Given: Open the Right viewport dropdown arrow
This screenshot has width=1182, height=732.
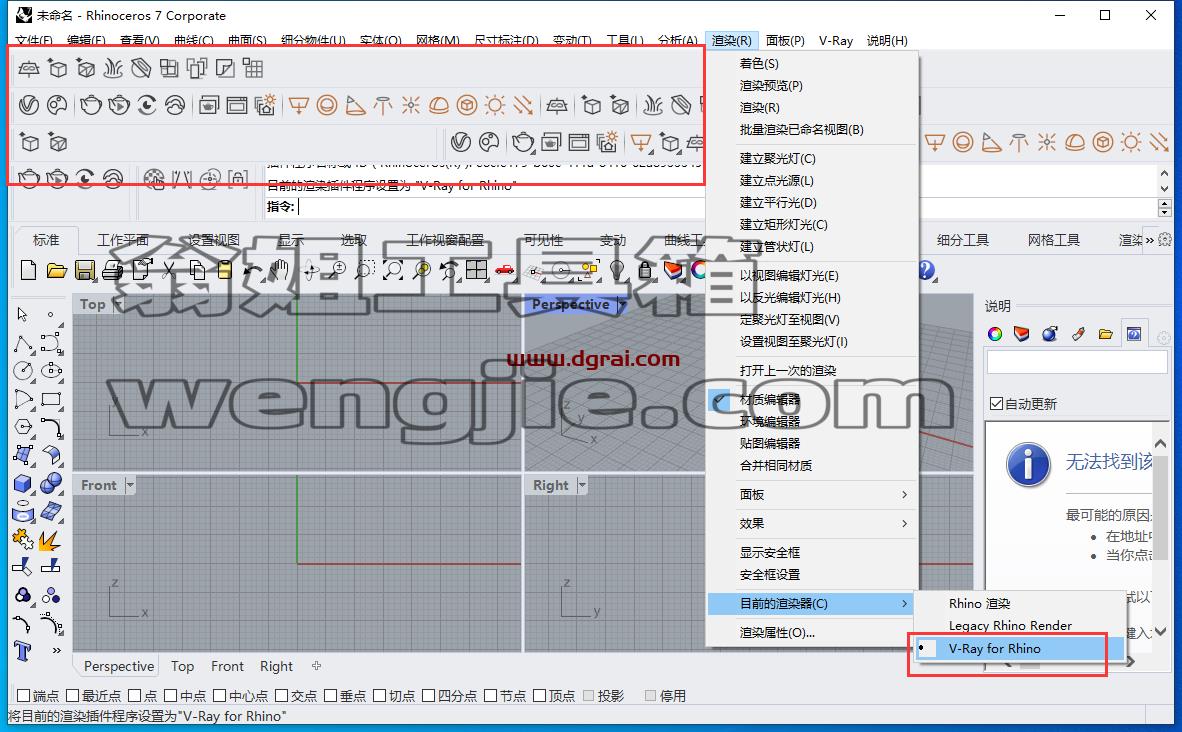Looking at the screenshot, I should tap(581, 485).
